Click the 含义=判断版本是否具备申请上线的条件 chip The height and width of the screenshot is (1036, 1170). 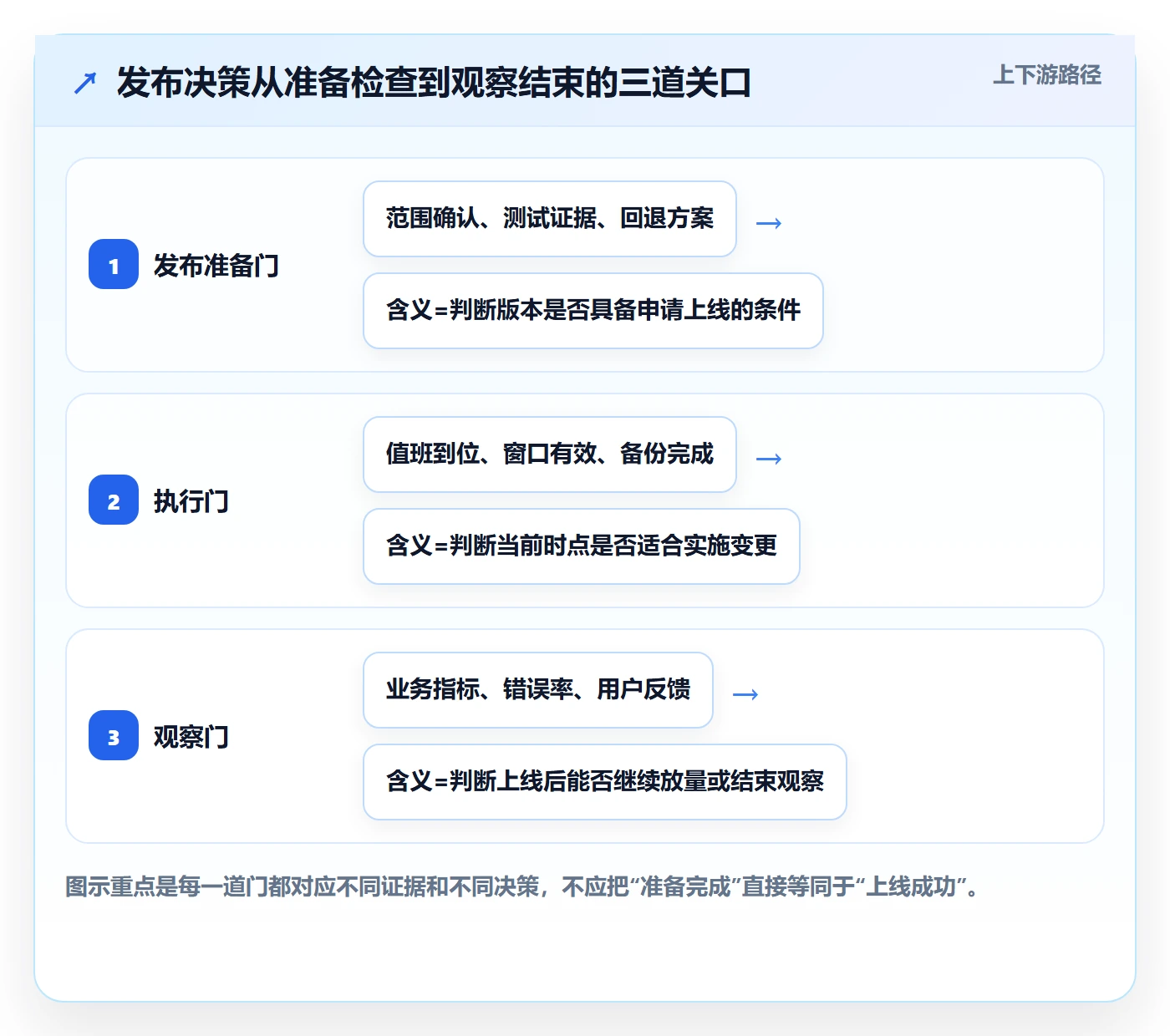pyautogui.click(x=593, y=311)
